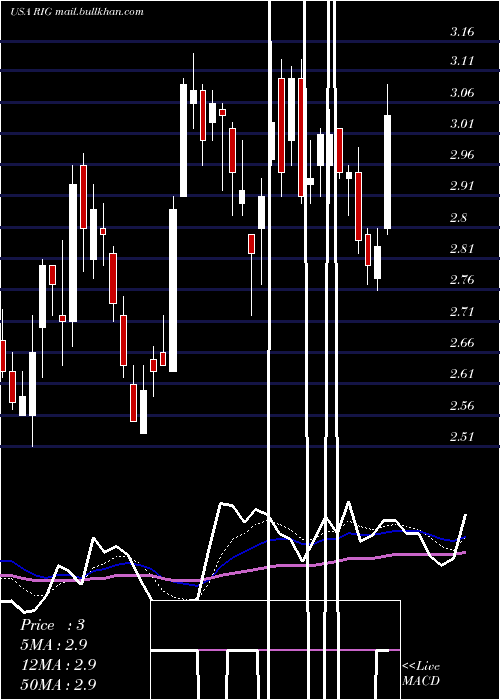Click the 'Price : 3' readout
This screenshot has height=700, width=500.
click(x=52, y=625)
